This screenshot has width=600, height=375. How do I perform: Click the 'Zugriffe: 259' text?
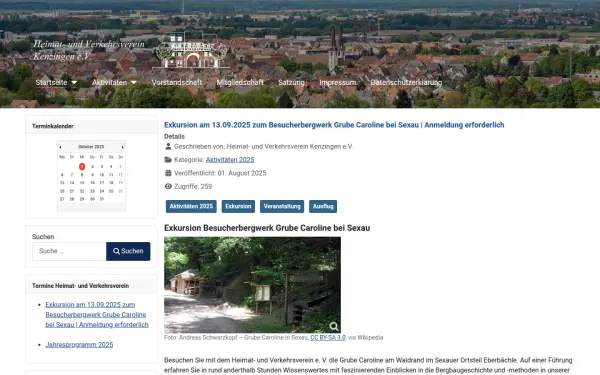(x=193, y=186)
